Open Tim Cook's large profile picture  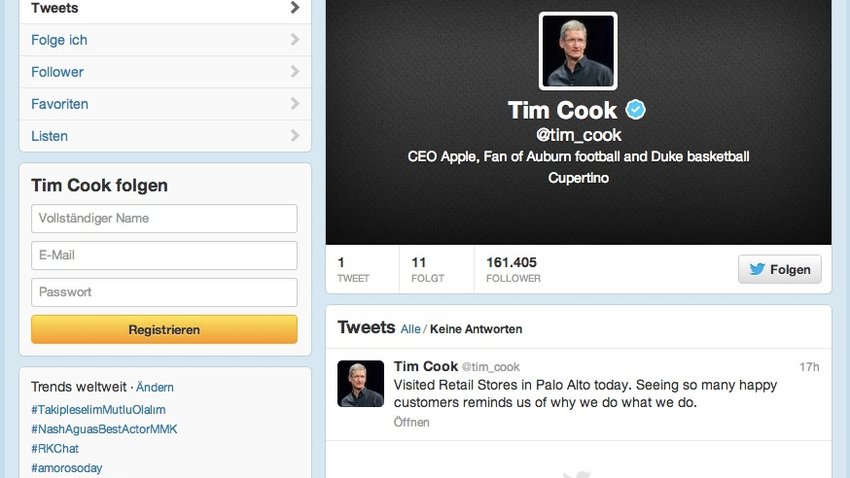pos(578,51)
